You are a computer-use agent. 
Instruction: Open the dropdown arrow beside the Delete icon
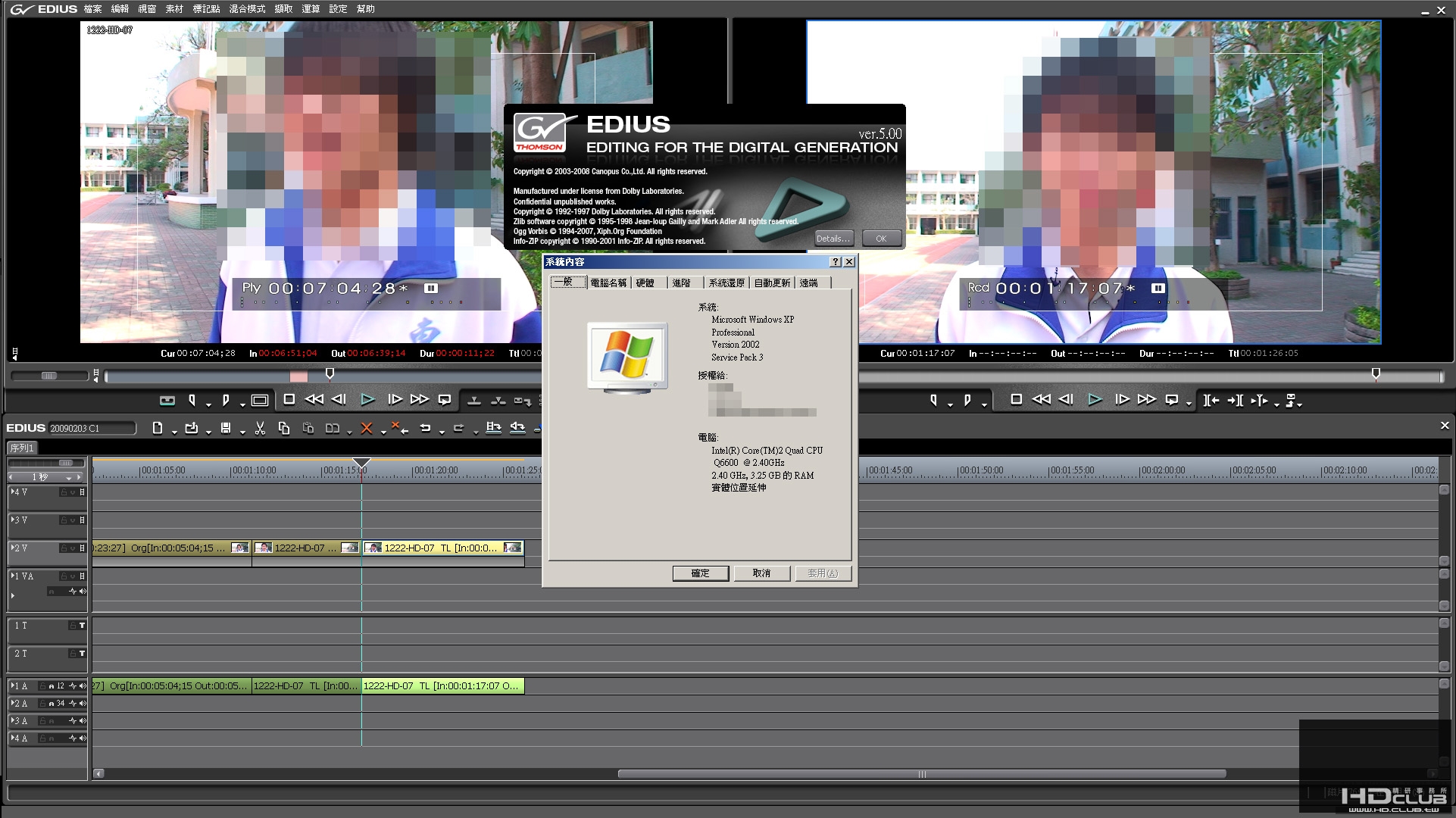(383, 431)
